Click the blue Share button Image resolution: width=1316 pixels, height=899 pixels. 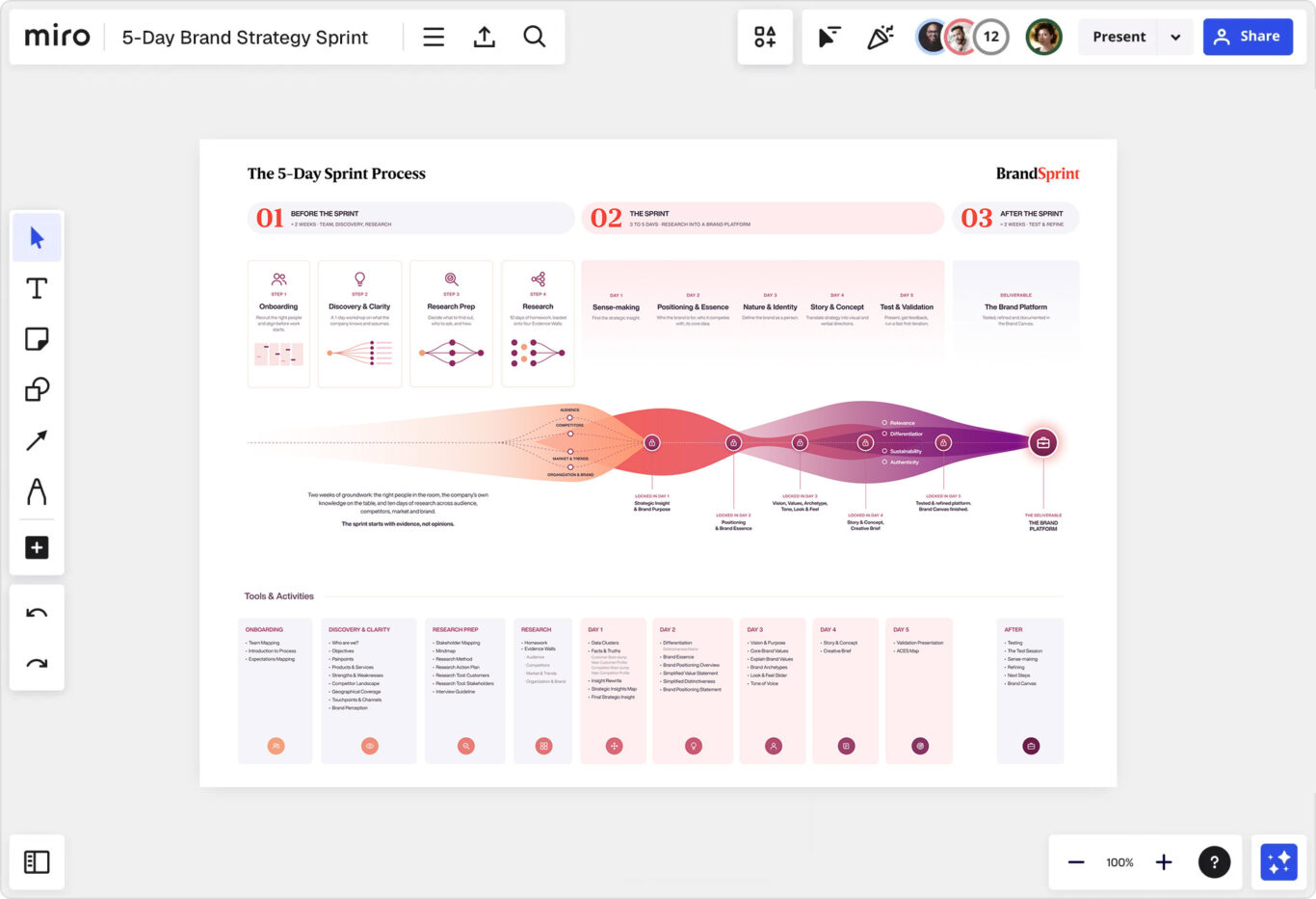coord(1248,37)
